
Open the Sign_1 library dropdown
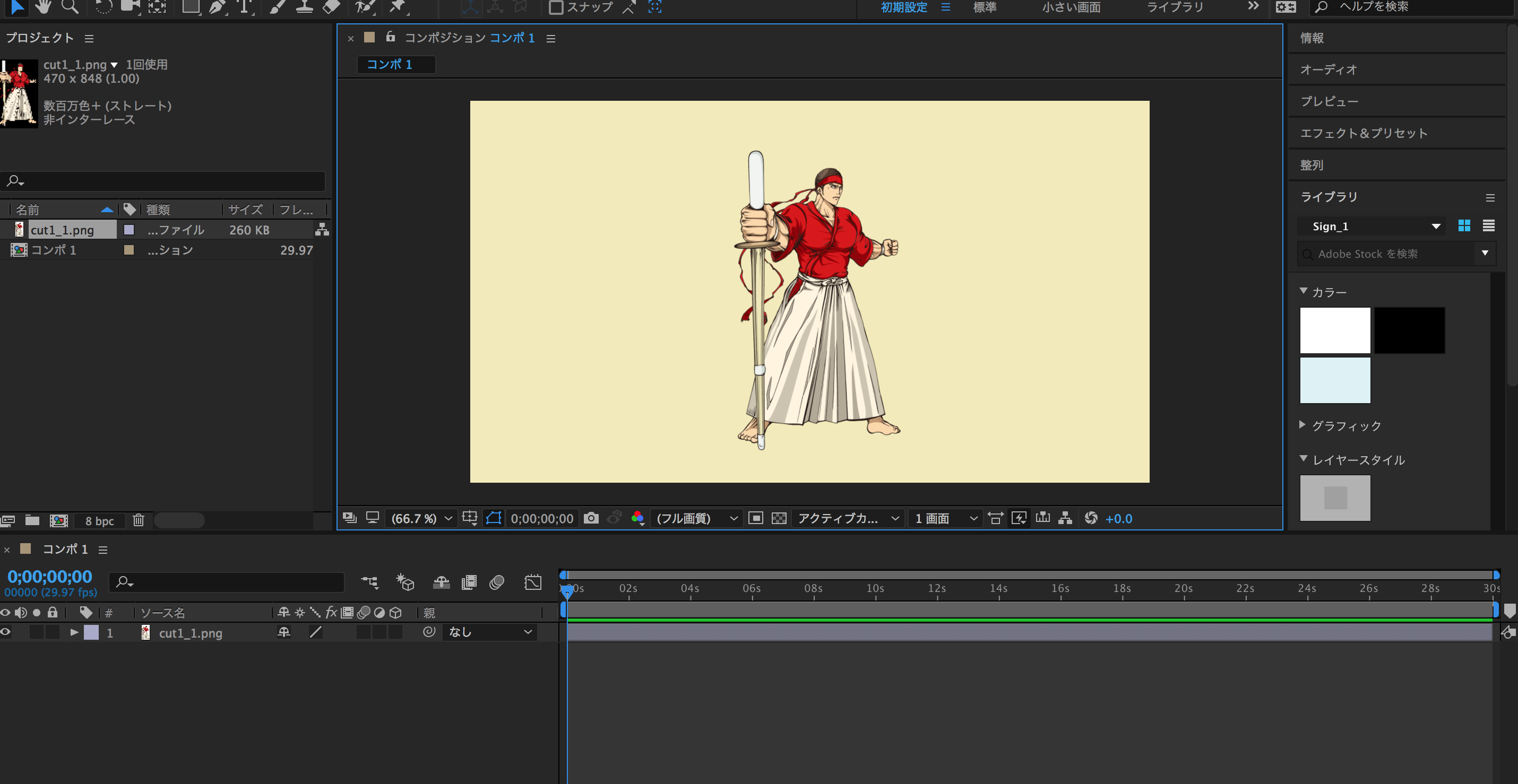1372,226
